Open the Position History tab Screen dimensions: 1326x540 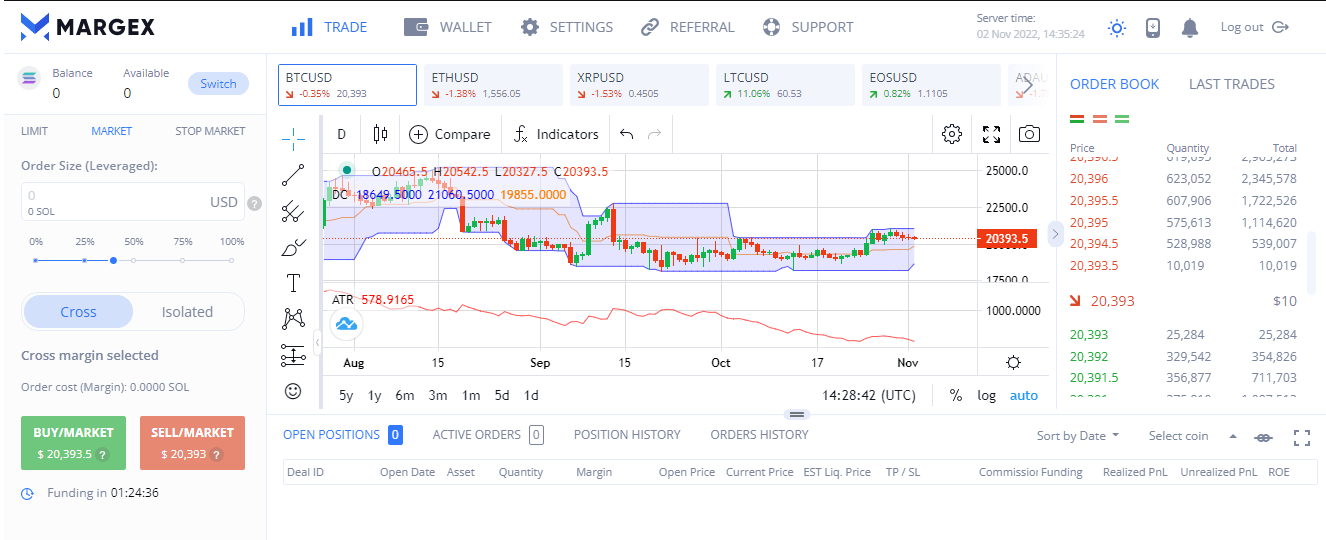pyautogui.click(x=627, y=435)
